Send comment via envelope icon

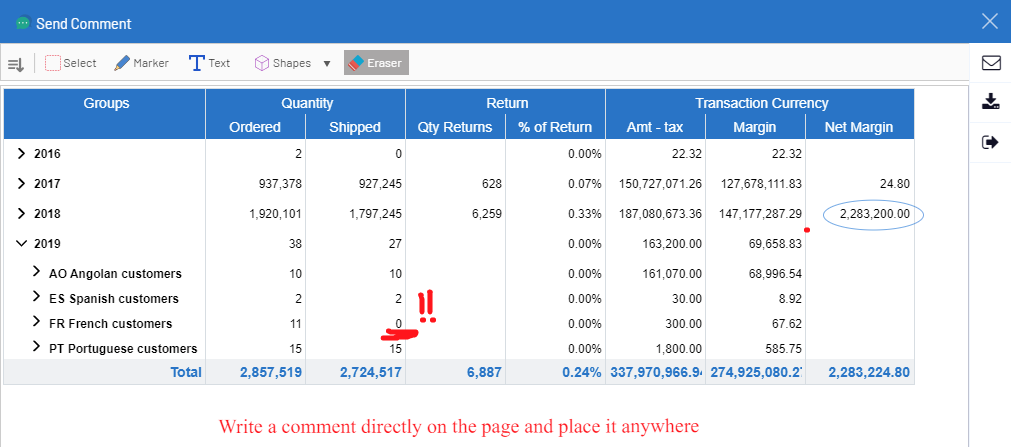pos(990,63)
